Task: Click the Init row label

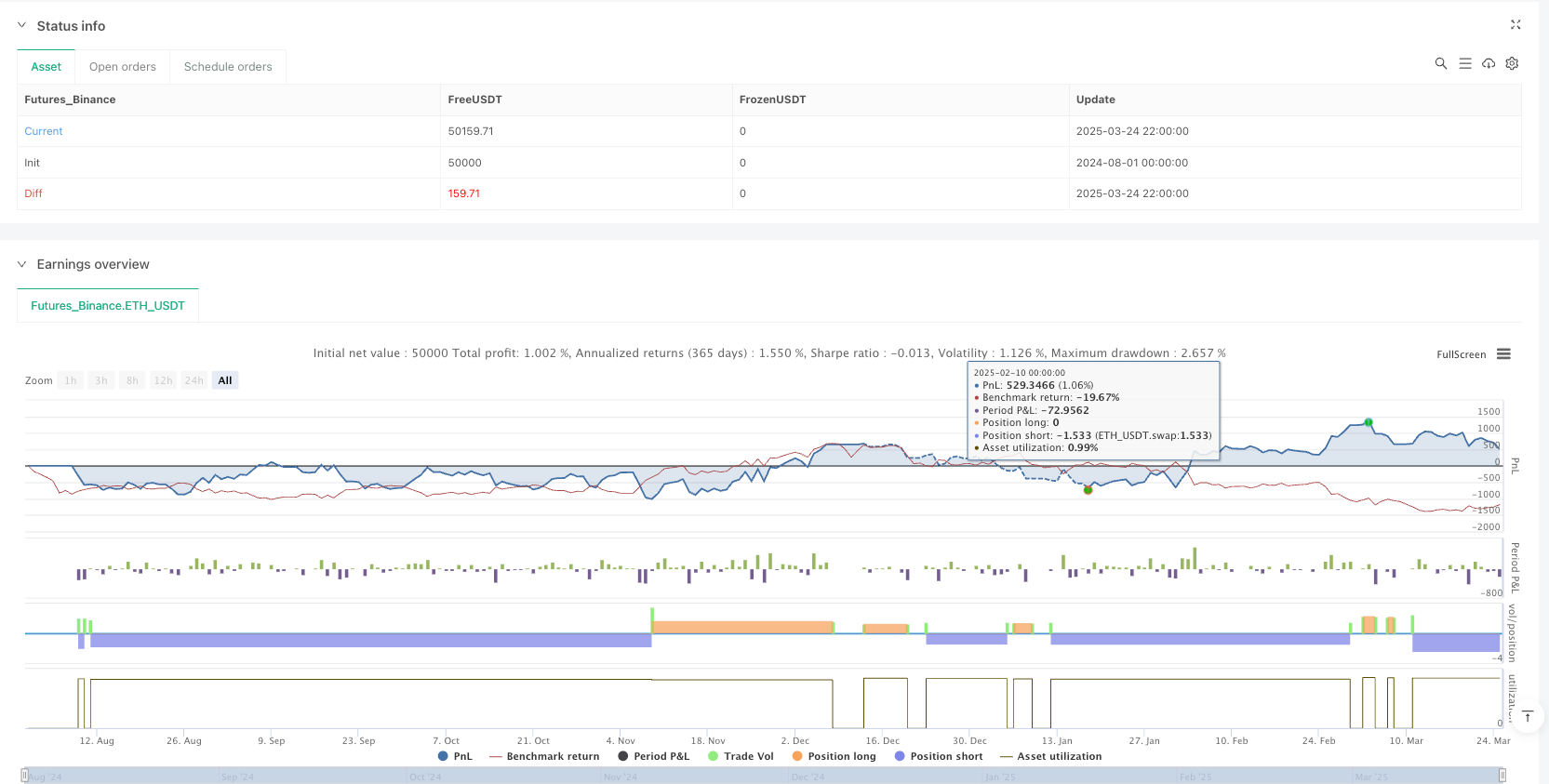Action: pyautogui.click(x=32, y=163)
